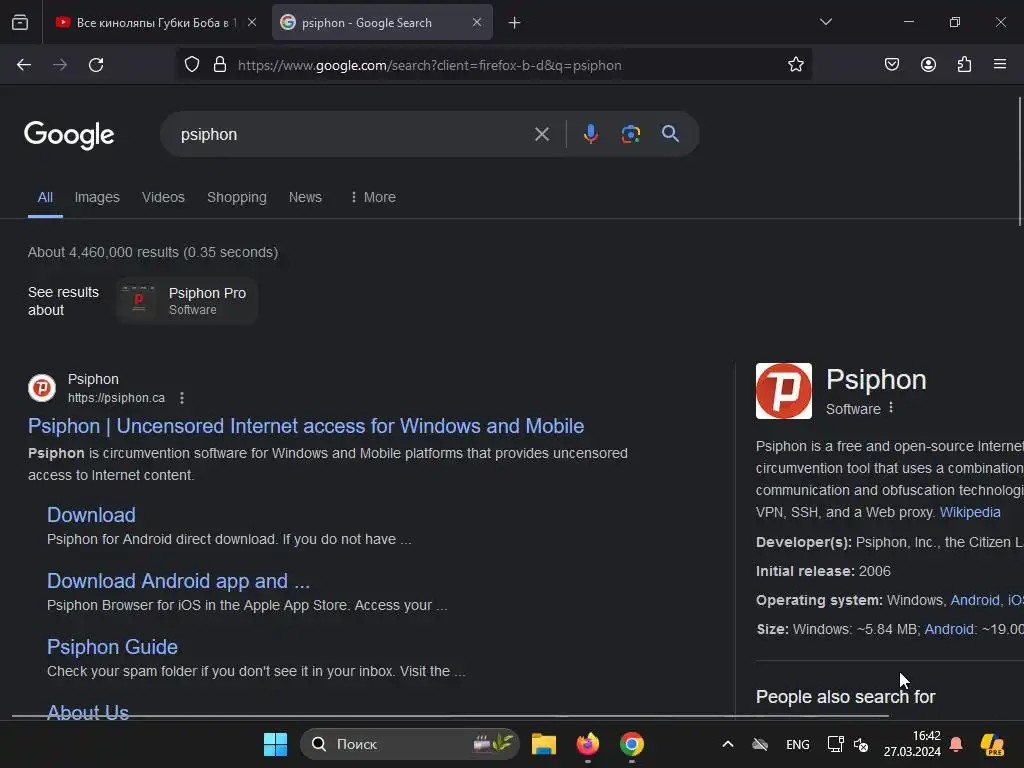Viewport: 1024px width, 768px height.
Task: Open the About Us sitelink
Action: (x=88, y=711)
